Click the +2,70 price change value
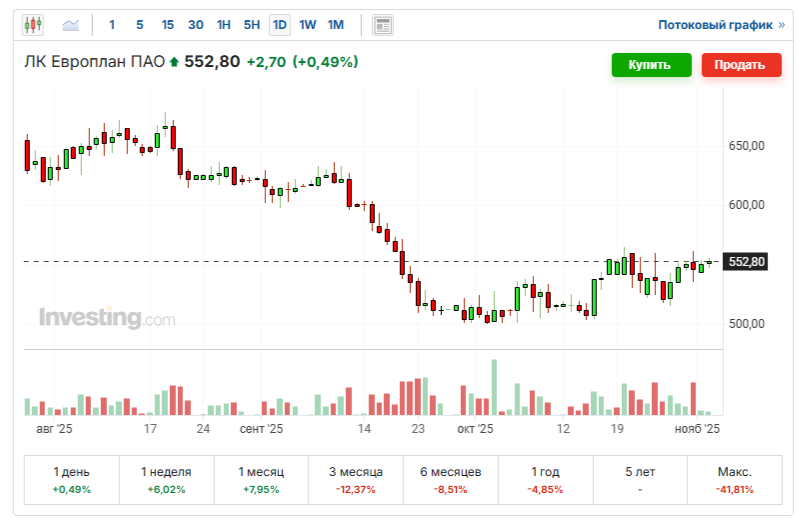This screenshot has height=519, width=797. click(x=266, y=62)
